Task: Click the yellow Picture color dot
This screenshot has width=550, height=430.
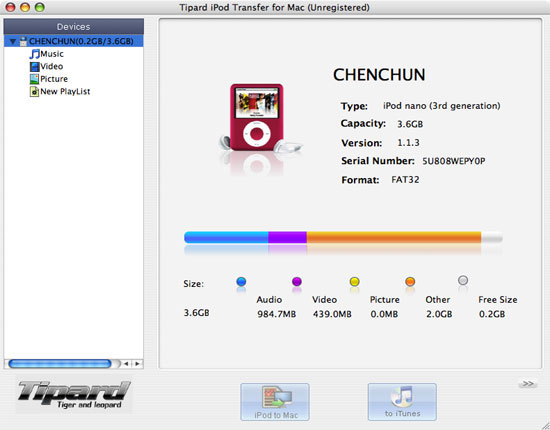Action: pos(355,282)
